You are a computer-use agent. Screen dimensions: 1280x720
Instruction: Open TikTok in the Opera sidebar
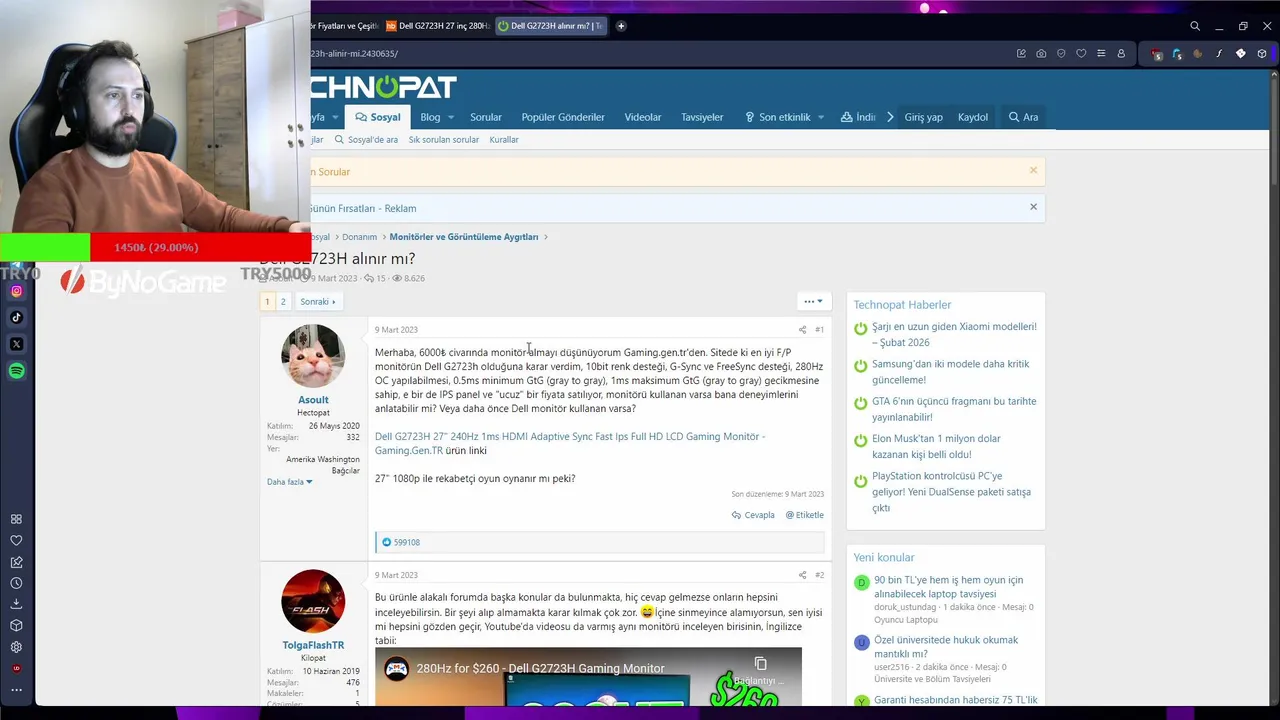[16, 318]
